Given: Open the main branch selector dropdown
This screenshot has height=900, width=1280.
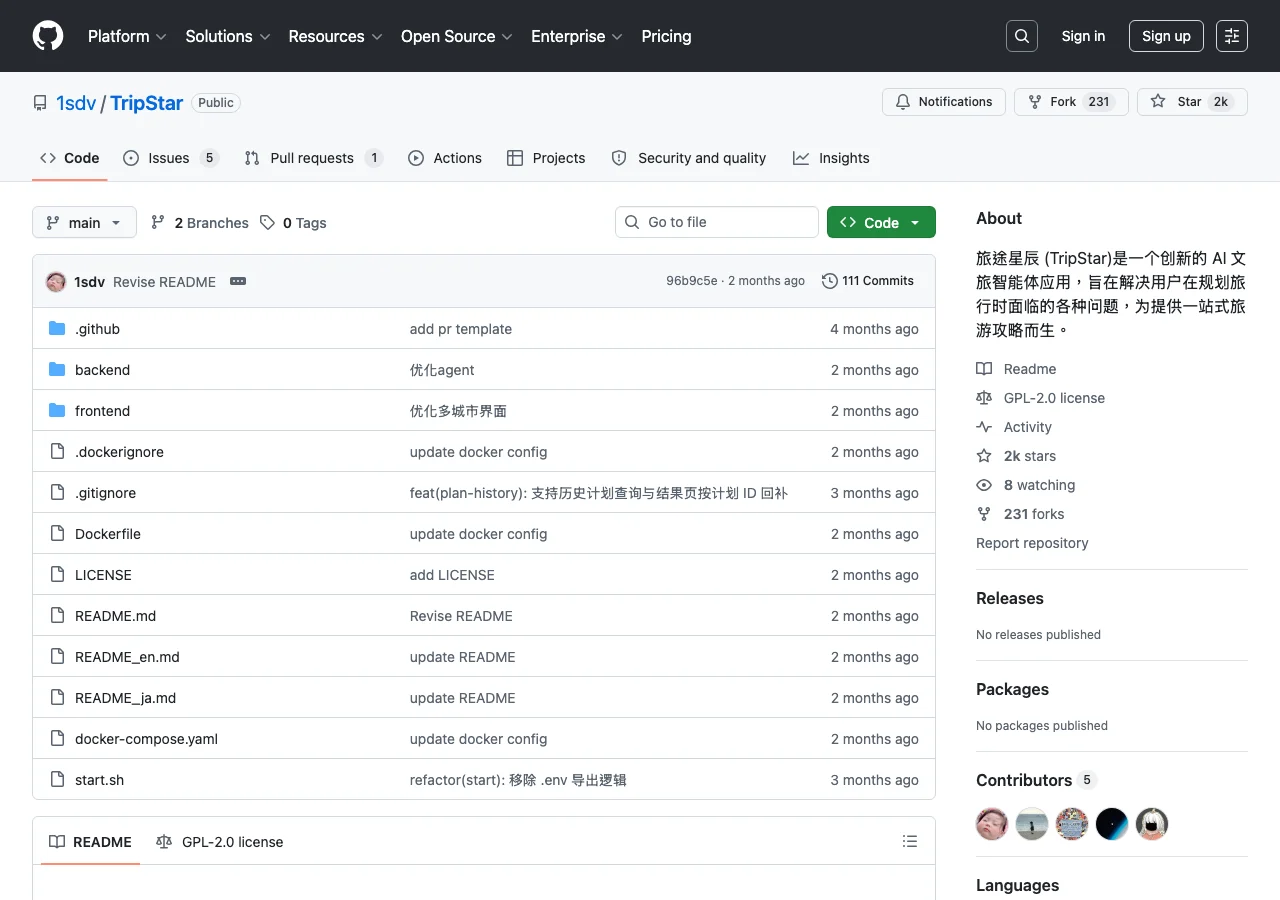Looking at the screenshot, I should click(x=84, y=222).
